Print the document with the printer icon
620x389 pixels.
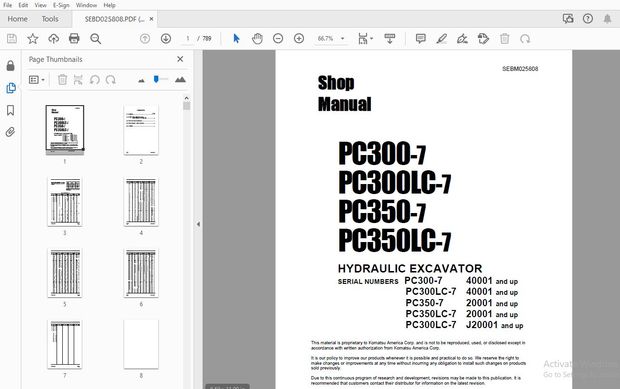click(x=74, y=38)
